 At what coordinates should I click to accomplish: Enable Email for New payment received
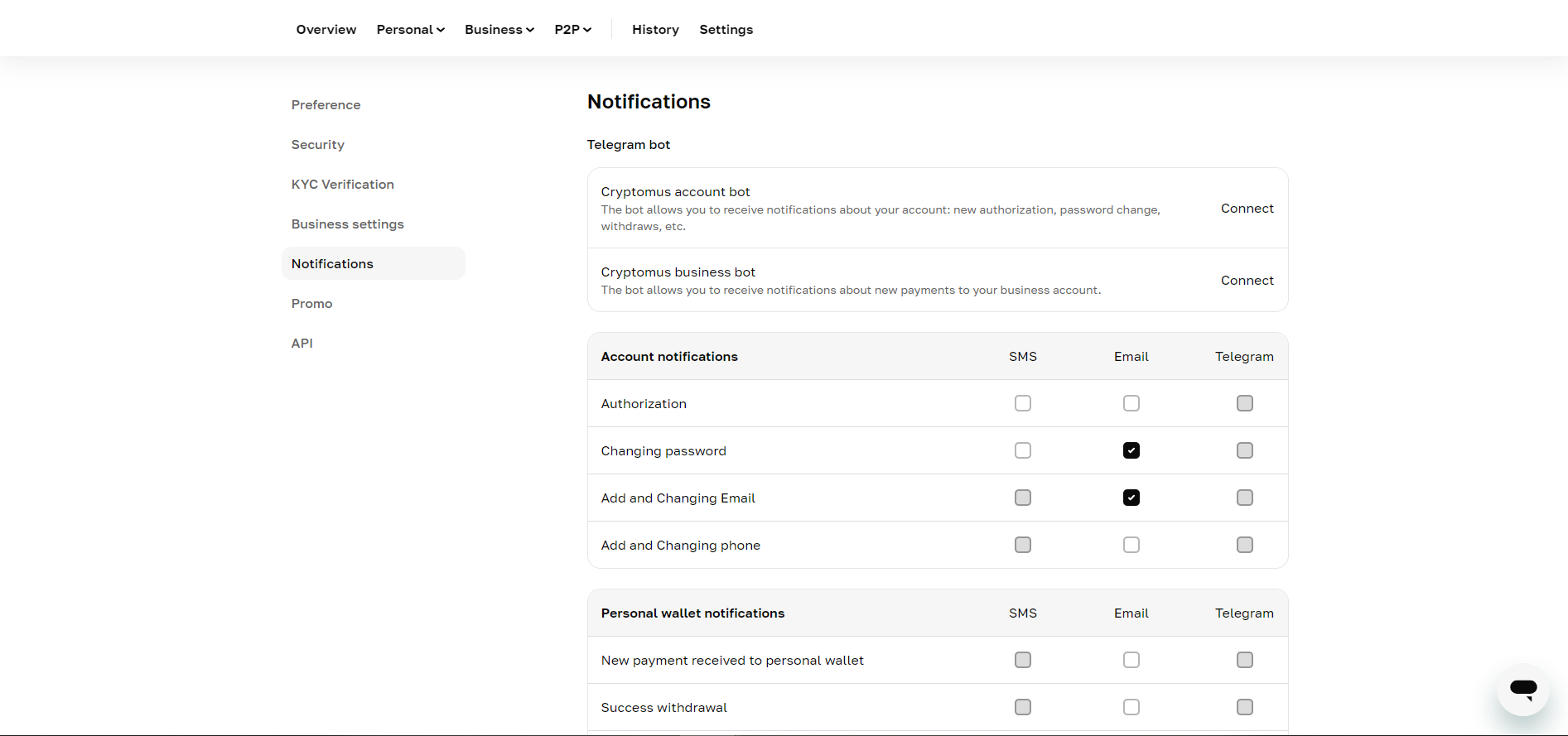[x=1131, y=660]
